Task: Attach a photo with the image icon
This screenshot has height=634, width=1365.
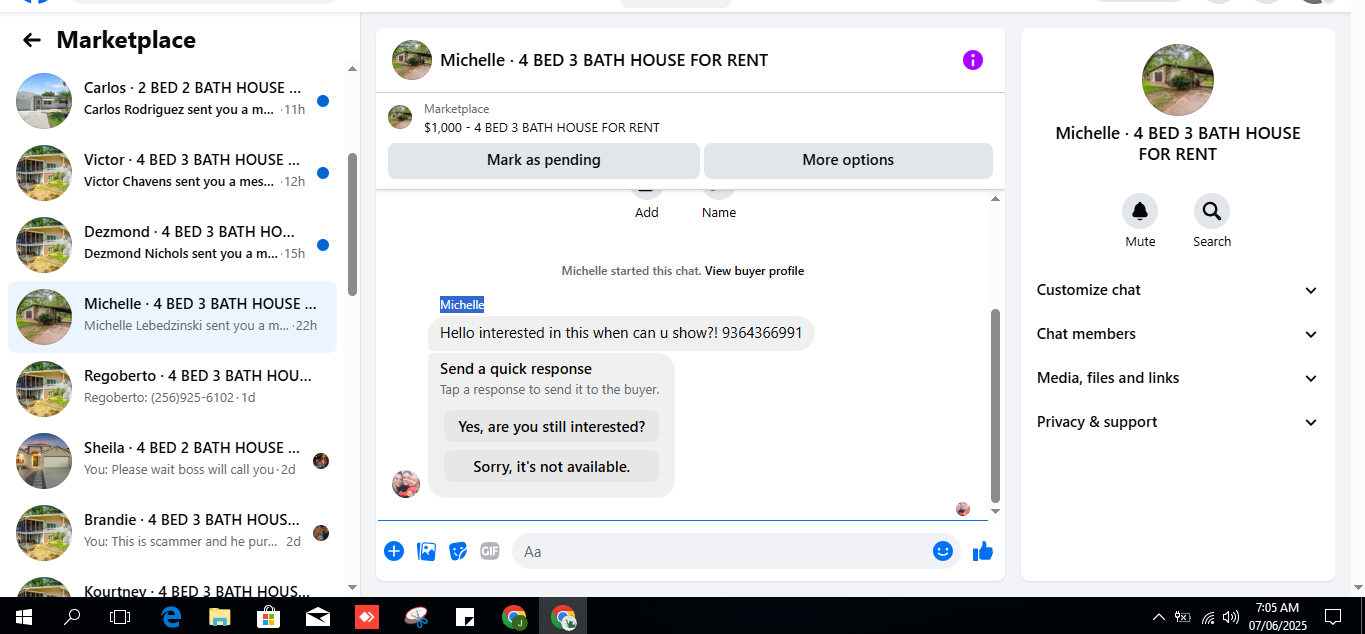Action: tap(426, 551)
